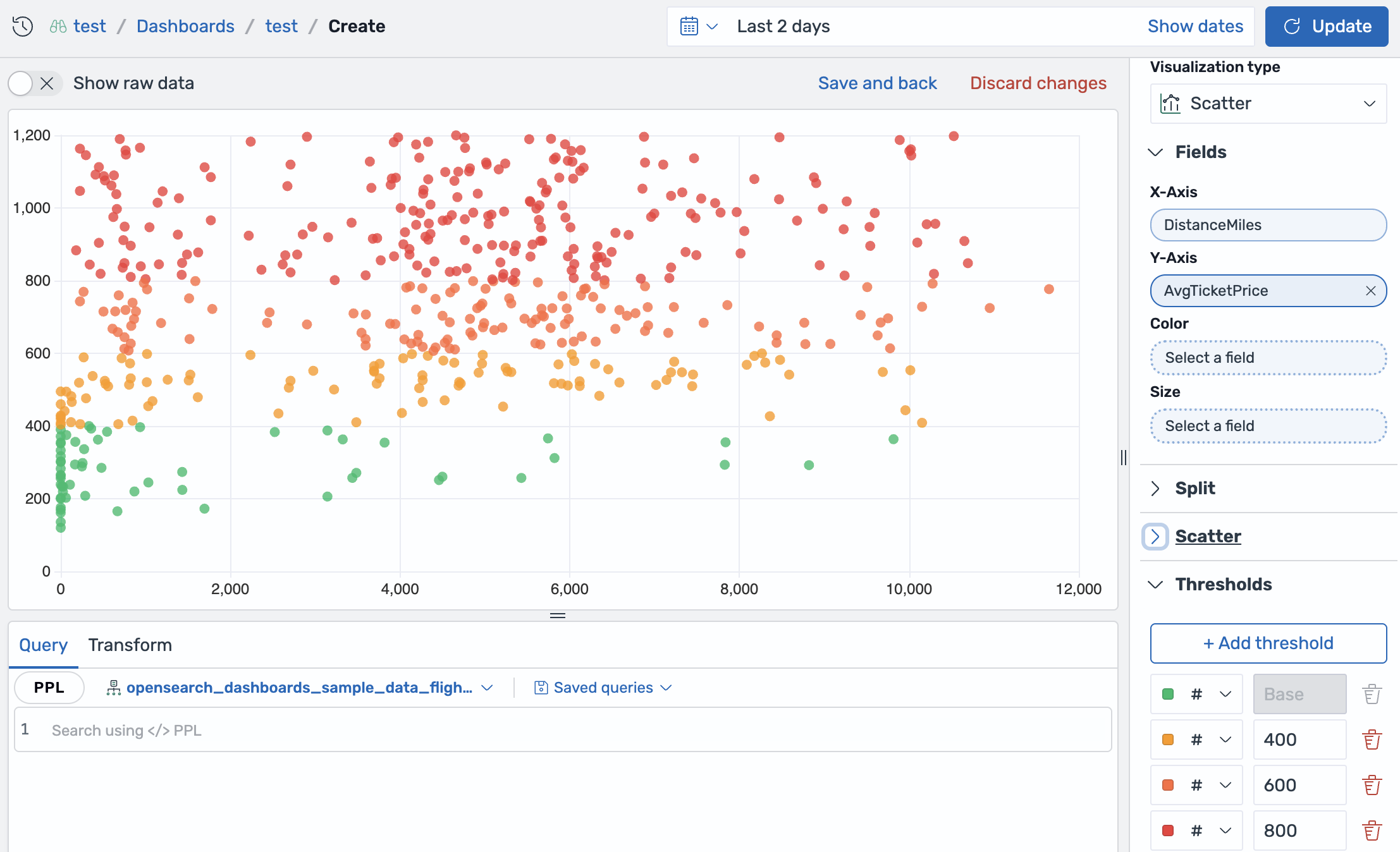Click the red 800 threshold swatch
1400x852 pixels.
pos(1168,831)
